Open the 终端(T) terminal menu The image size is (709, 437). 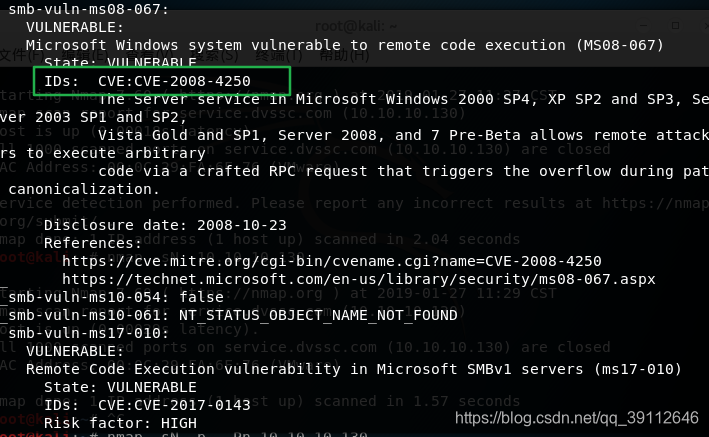point(279,55)
